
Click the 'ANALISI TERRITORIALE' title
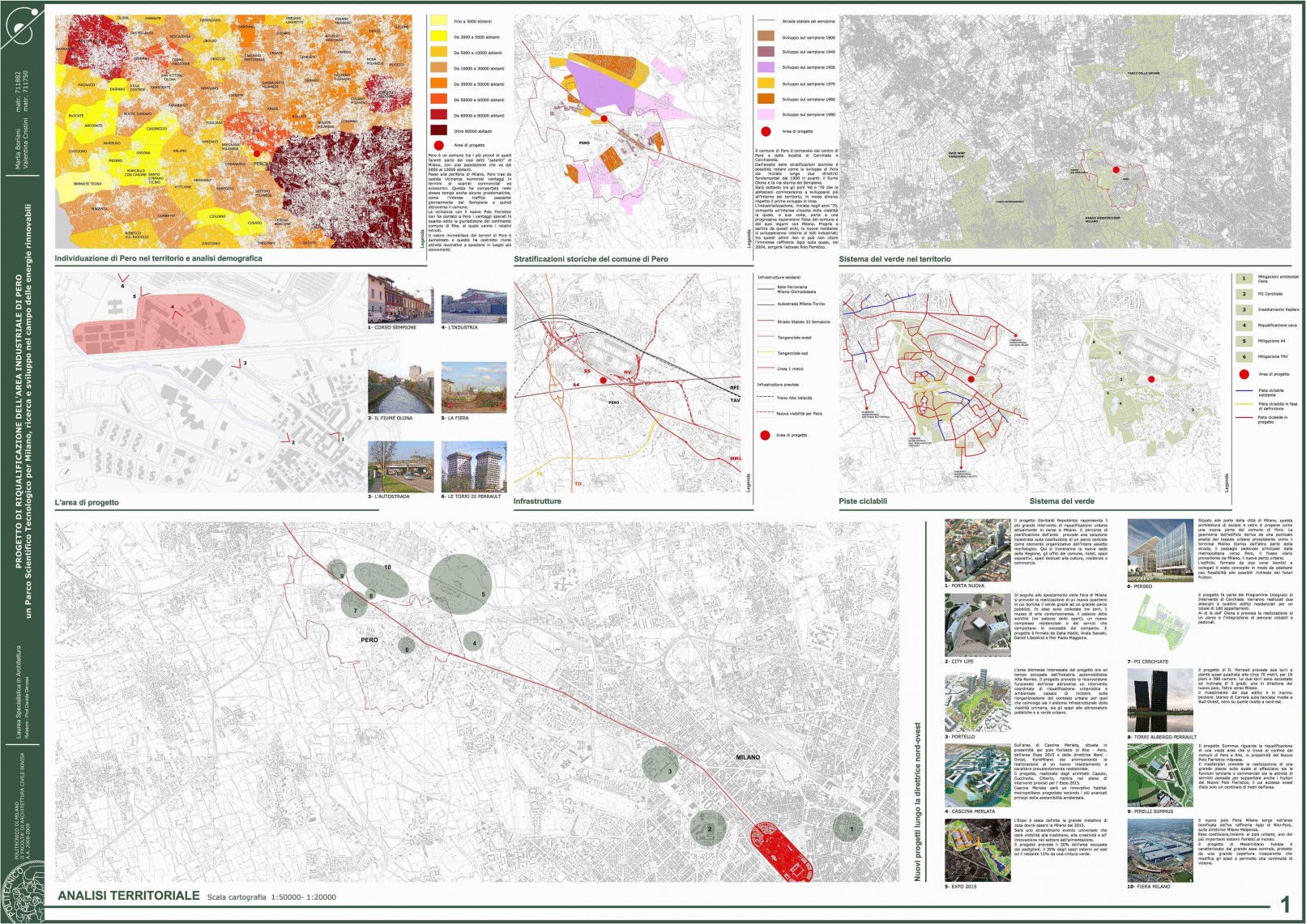point(128,896)
